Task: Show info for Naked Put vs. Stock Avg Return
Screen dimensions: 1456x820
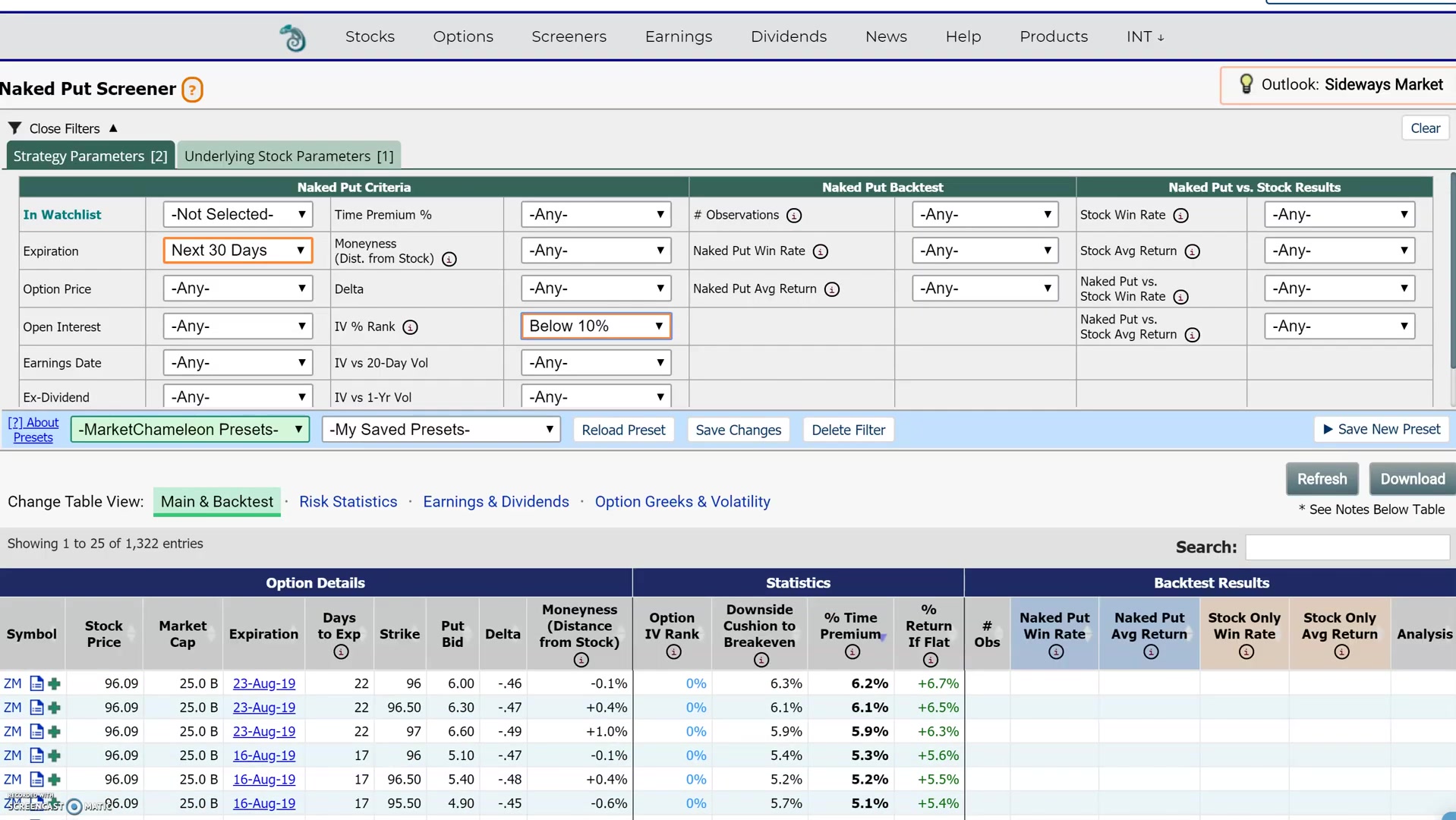Action: 1193,335
